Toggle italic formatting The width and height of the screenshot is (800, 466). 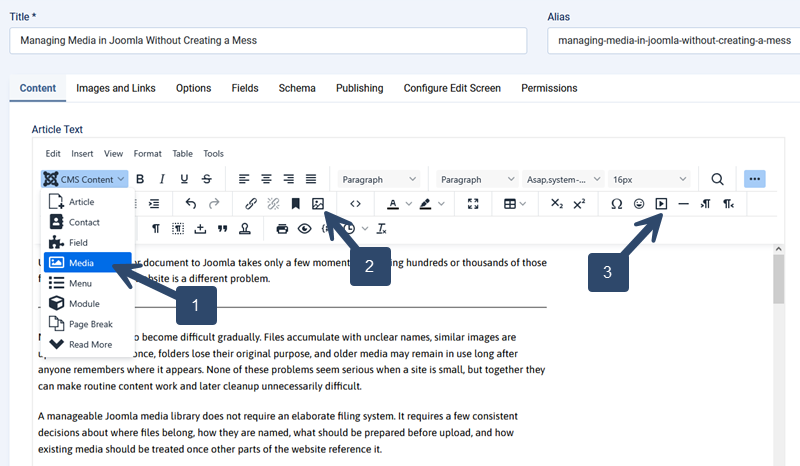click(162, 179)
